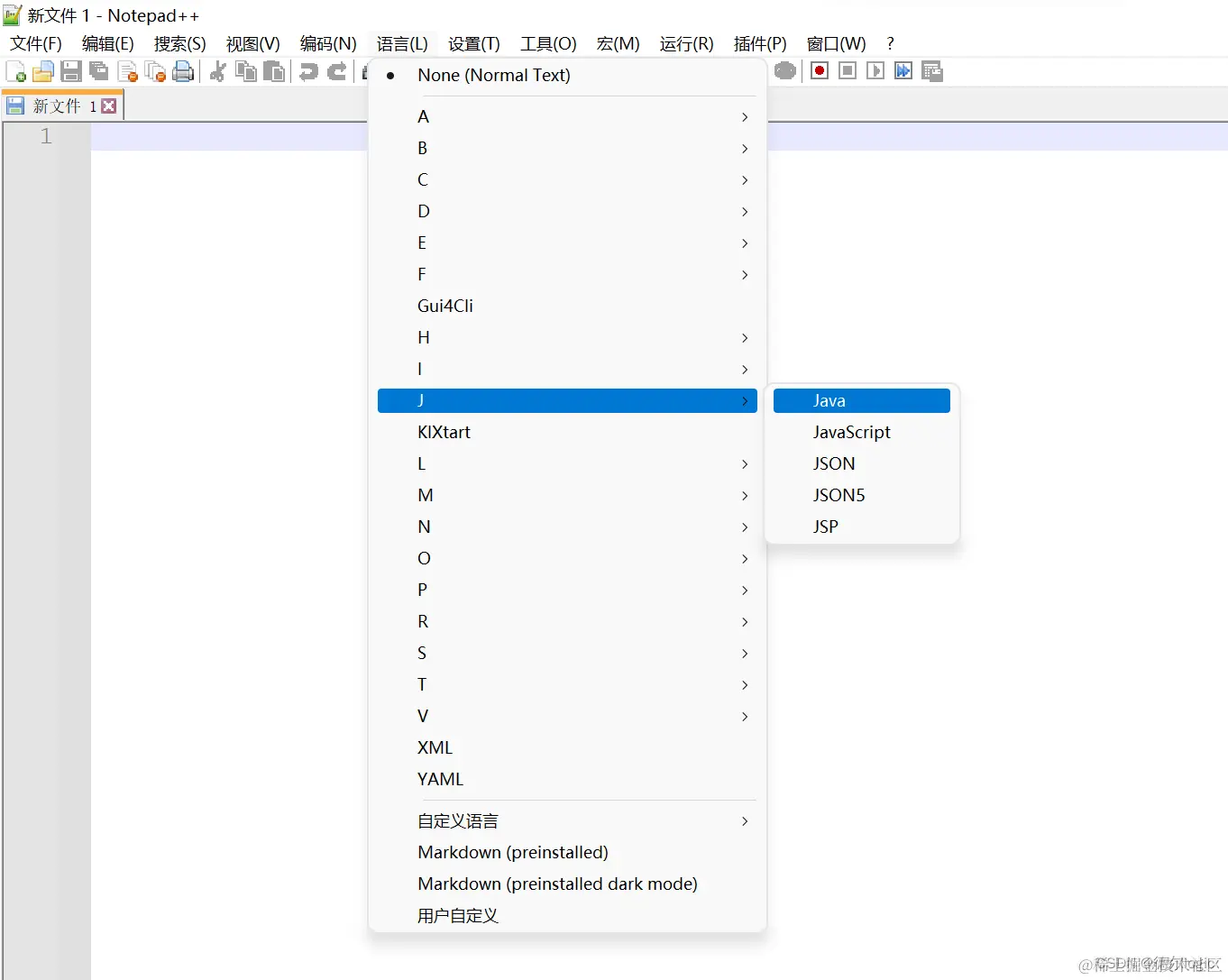Click the New file toolbar icon
This screenshot has width=1228, height=980.
(15, 71)
